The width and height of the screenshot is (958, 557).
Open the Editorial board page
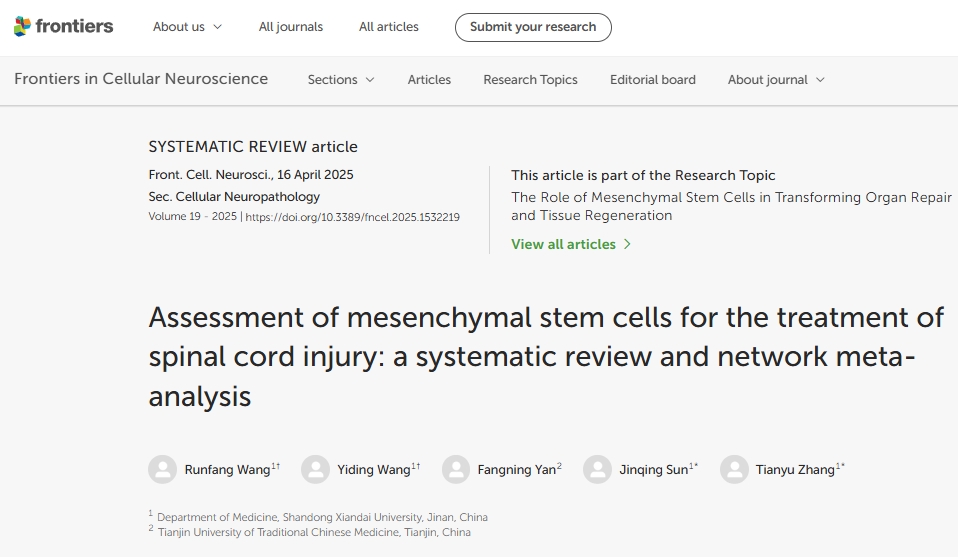click(652, 80)
